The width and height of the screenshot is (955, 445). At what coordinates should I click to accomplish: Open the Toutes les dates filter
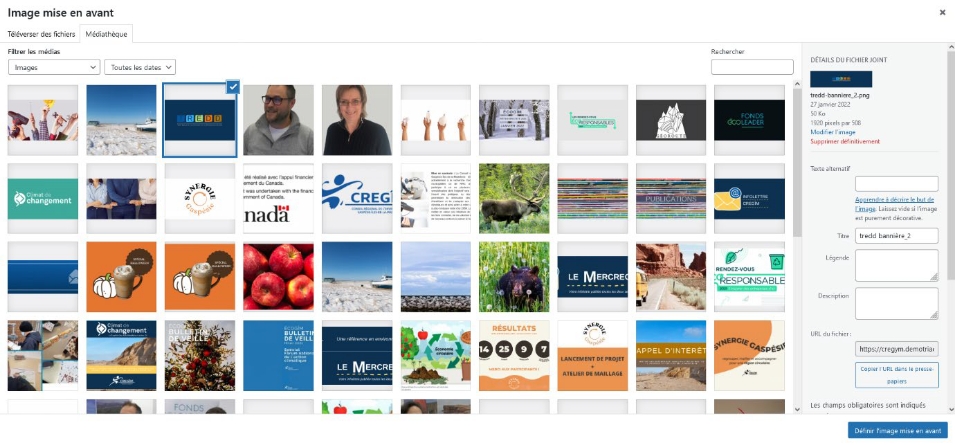click(140, 67)
